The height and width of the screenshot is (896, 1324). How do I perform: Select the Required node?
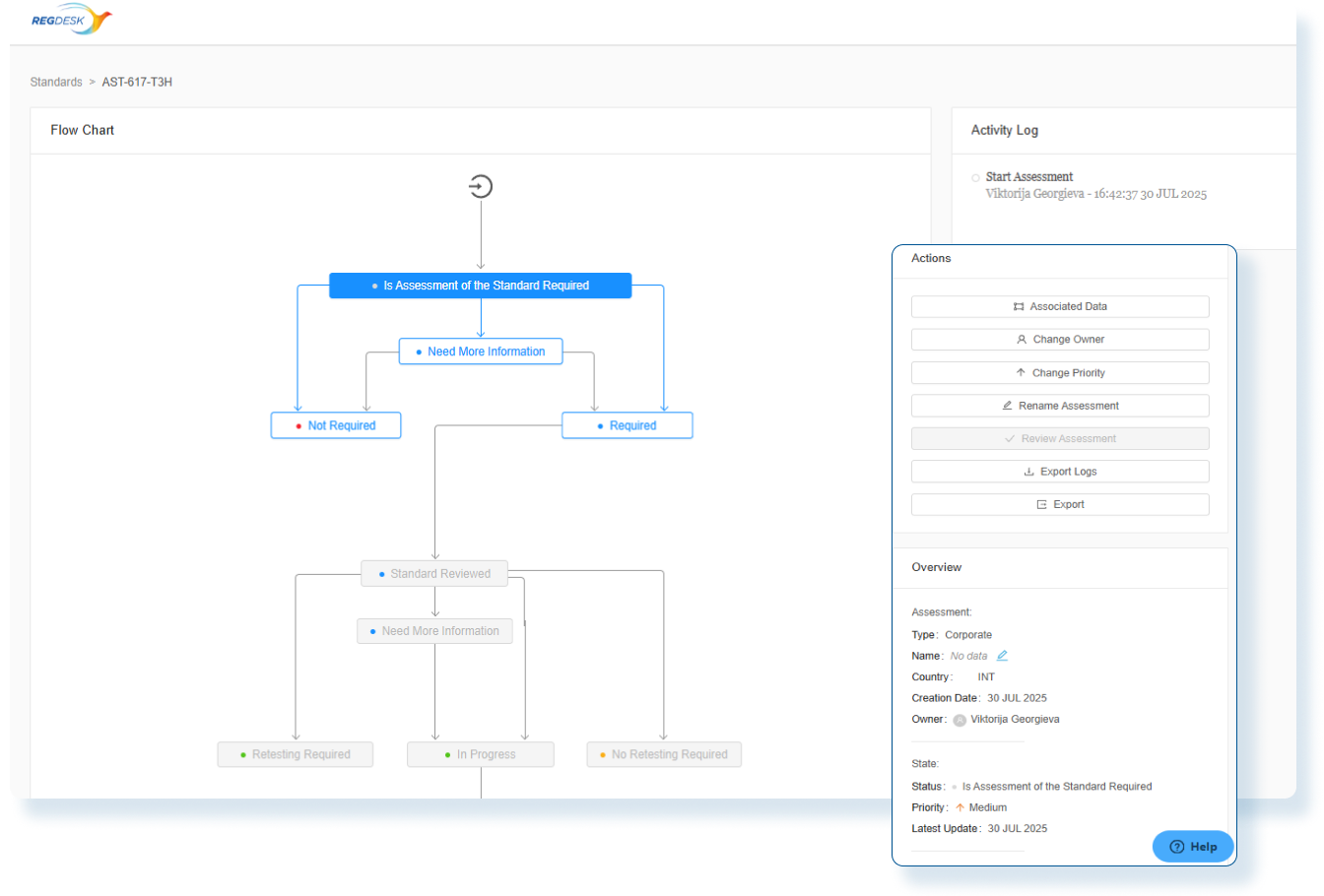(x=628, y=425)
